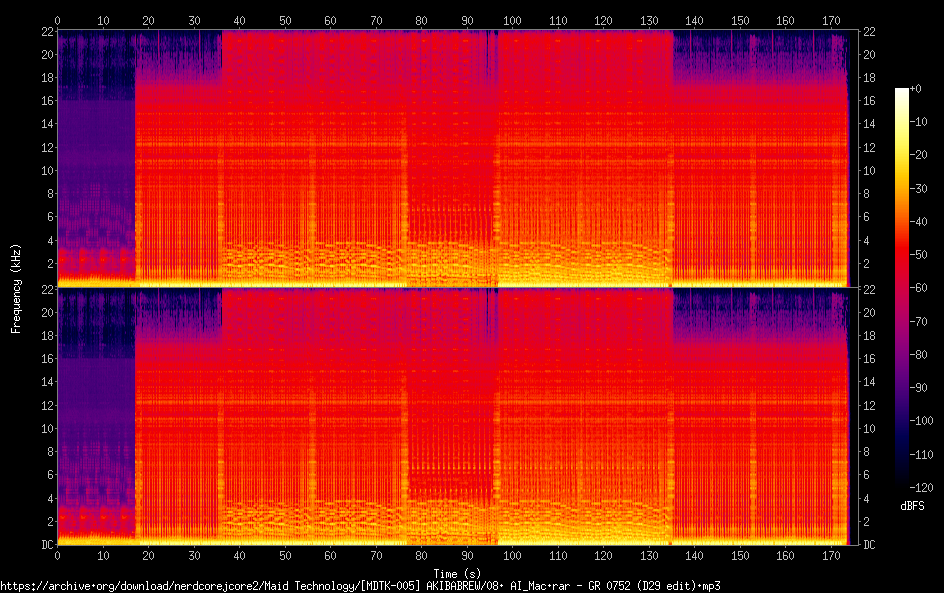Screen dimensions: 944x593
Task: Click the 'DC' label on bottom-left axis
Action: [45, 544]
